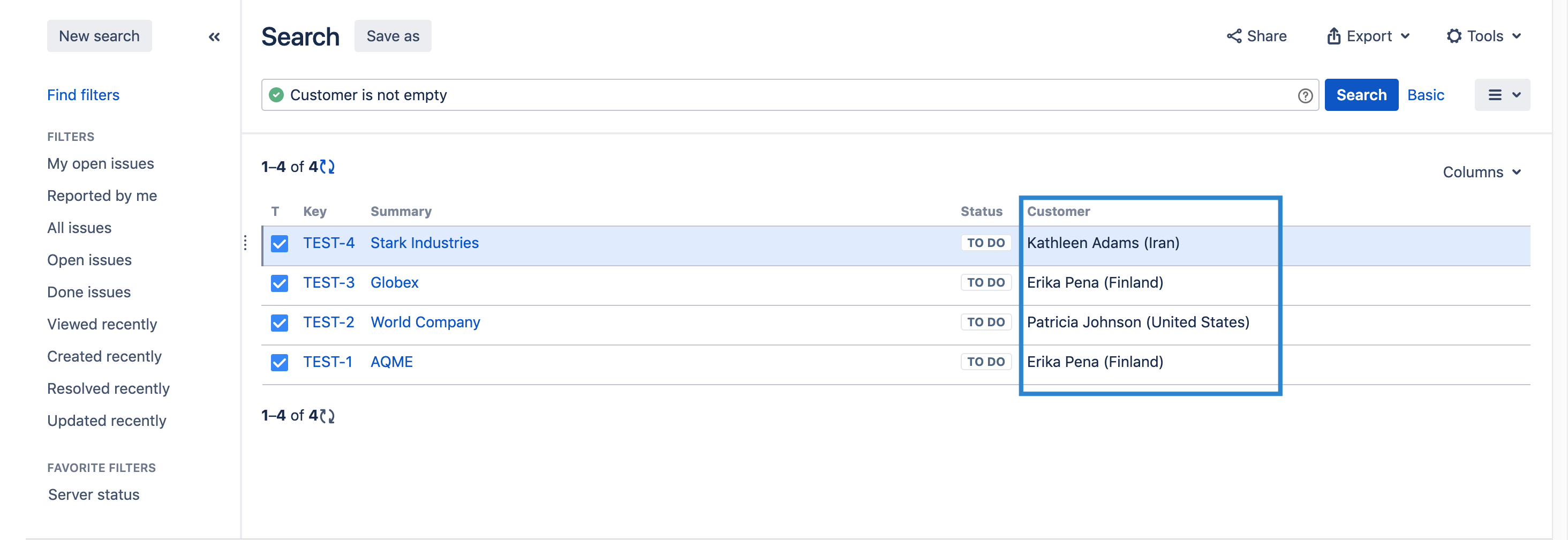The height and width of the screenshot is (540, 1568).
Task: Click the sidebar resize handle dots
Action: point(245,243)
